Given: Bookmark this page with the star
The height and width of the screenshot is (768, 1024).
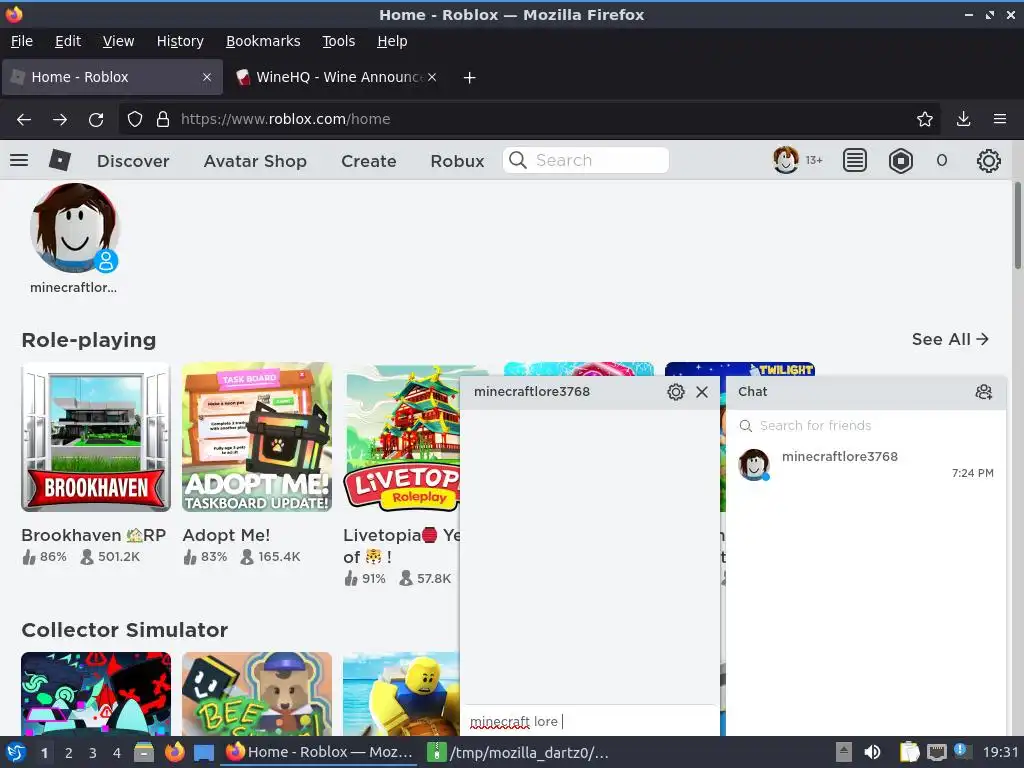Looking at the screenshot, I should tap(924, 119).
